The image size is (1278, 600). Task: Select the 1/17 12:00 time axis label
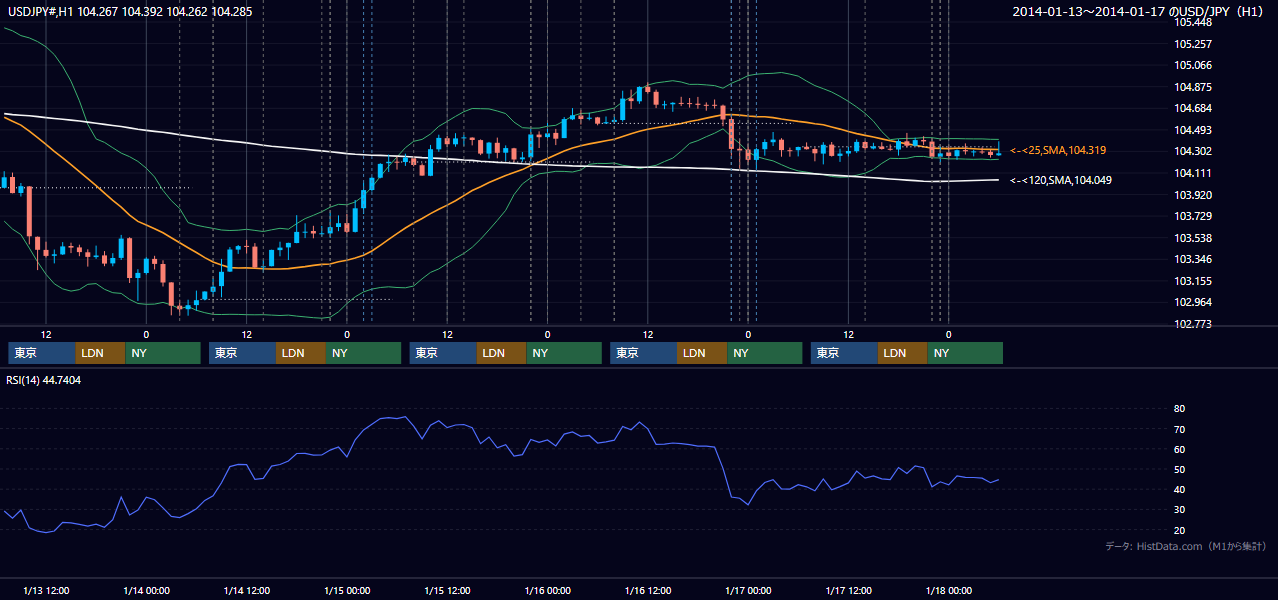tap(848, 590)
